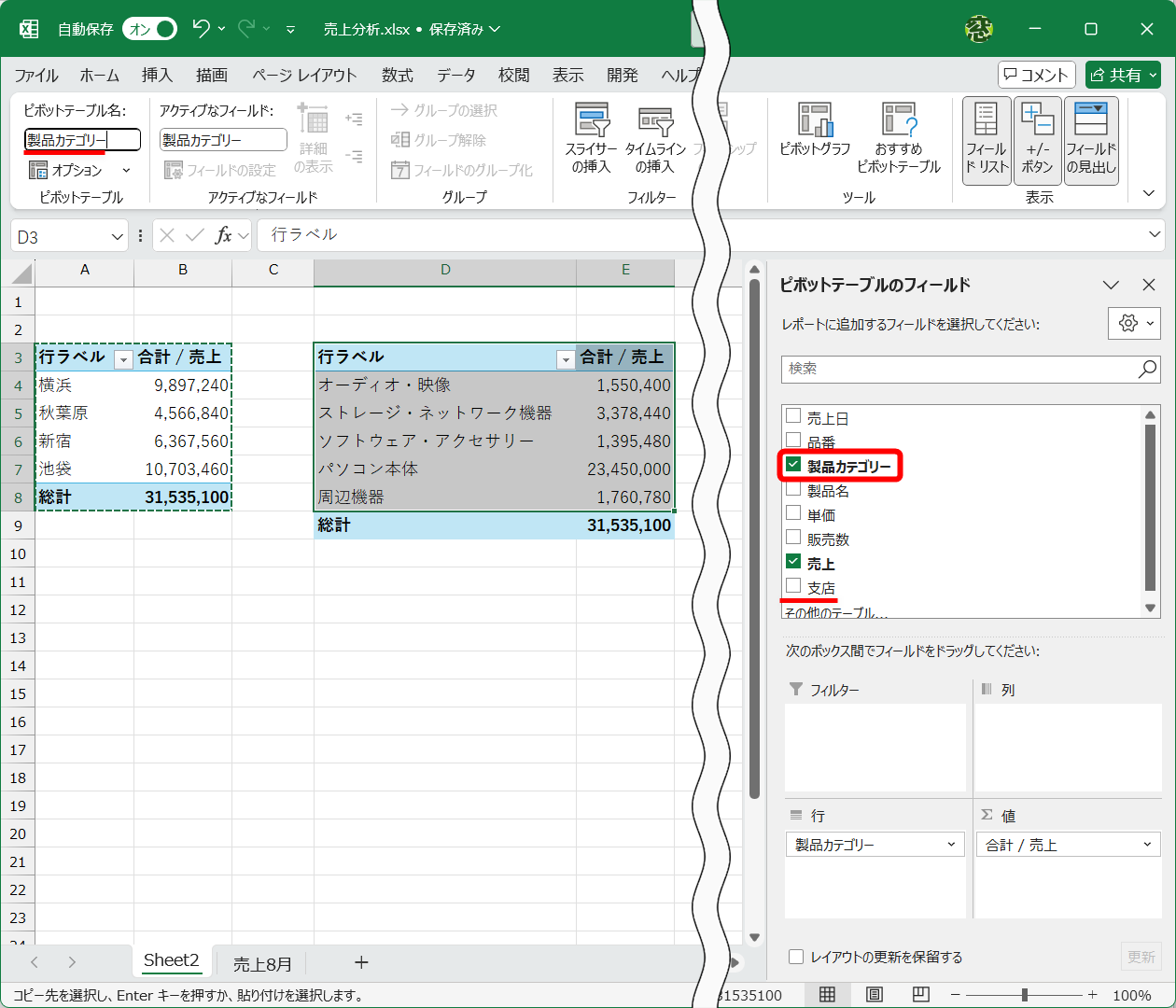The image size is (1176, 1008).
Task: Click the insert function fx icon
Action: 223,235
